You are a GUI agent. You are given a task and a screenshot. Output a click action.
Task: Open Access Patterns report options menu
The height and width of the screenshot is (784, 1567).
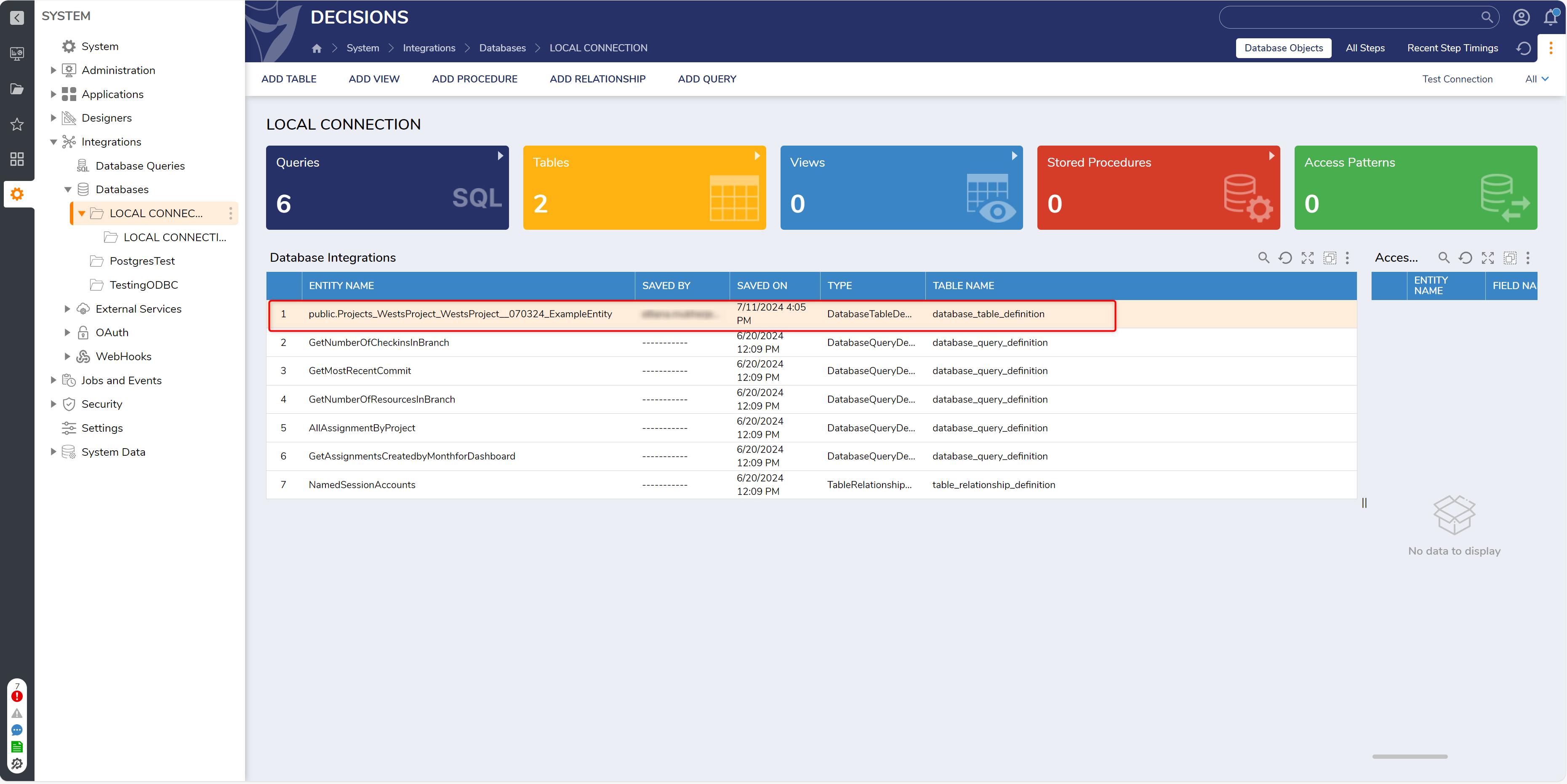(1527, 258)
